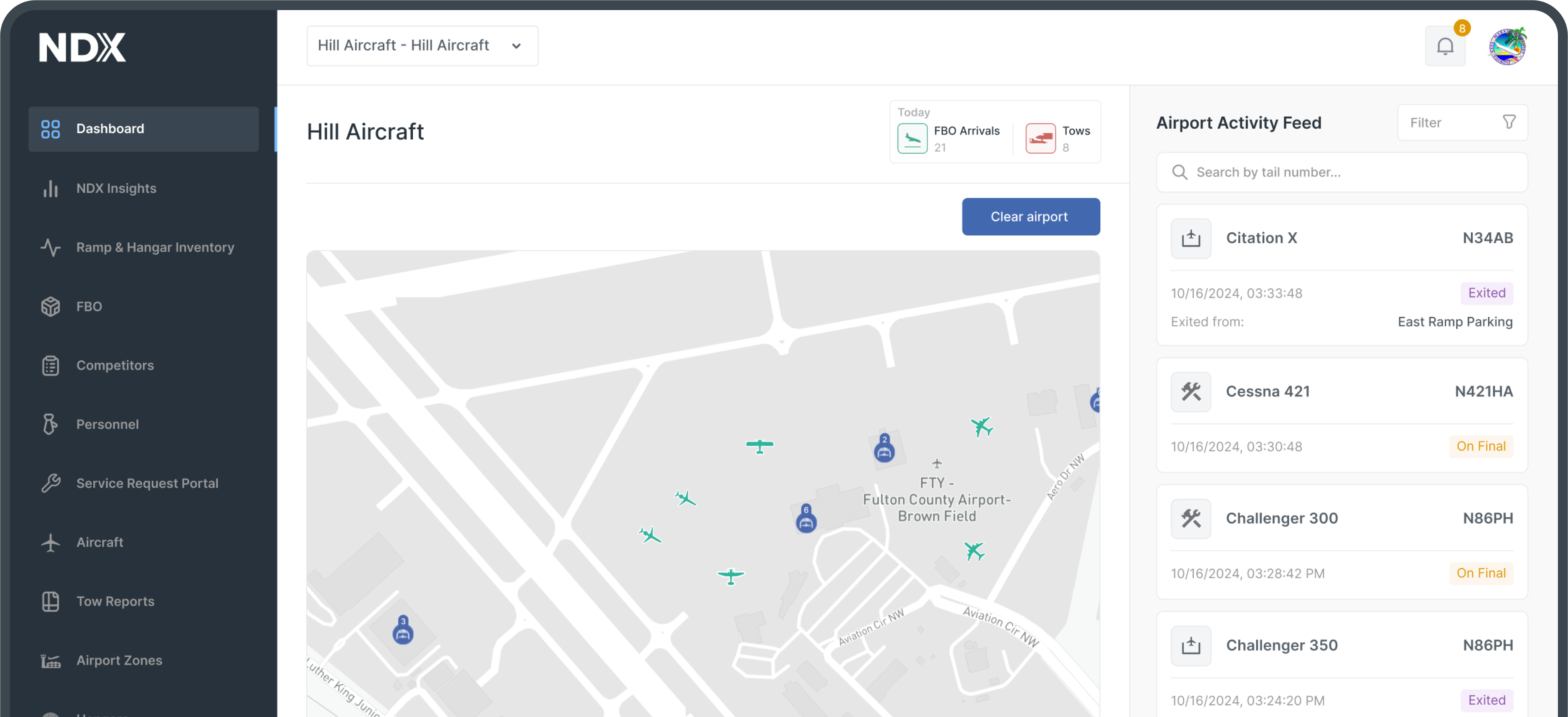Click the NDX logo
This screenshot has height=717, width=1568.
coord(82,48)
